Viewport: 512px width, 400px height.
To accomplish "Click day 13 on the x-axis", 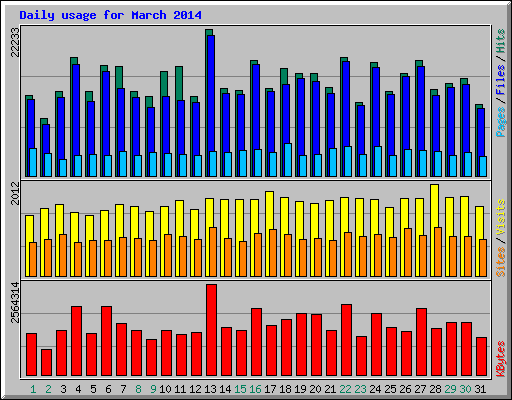I will 210,389.
